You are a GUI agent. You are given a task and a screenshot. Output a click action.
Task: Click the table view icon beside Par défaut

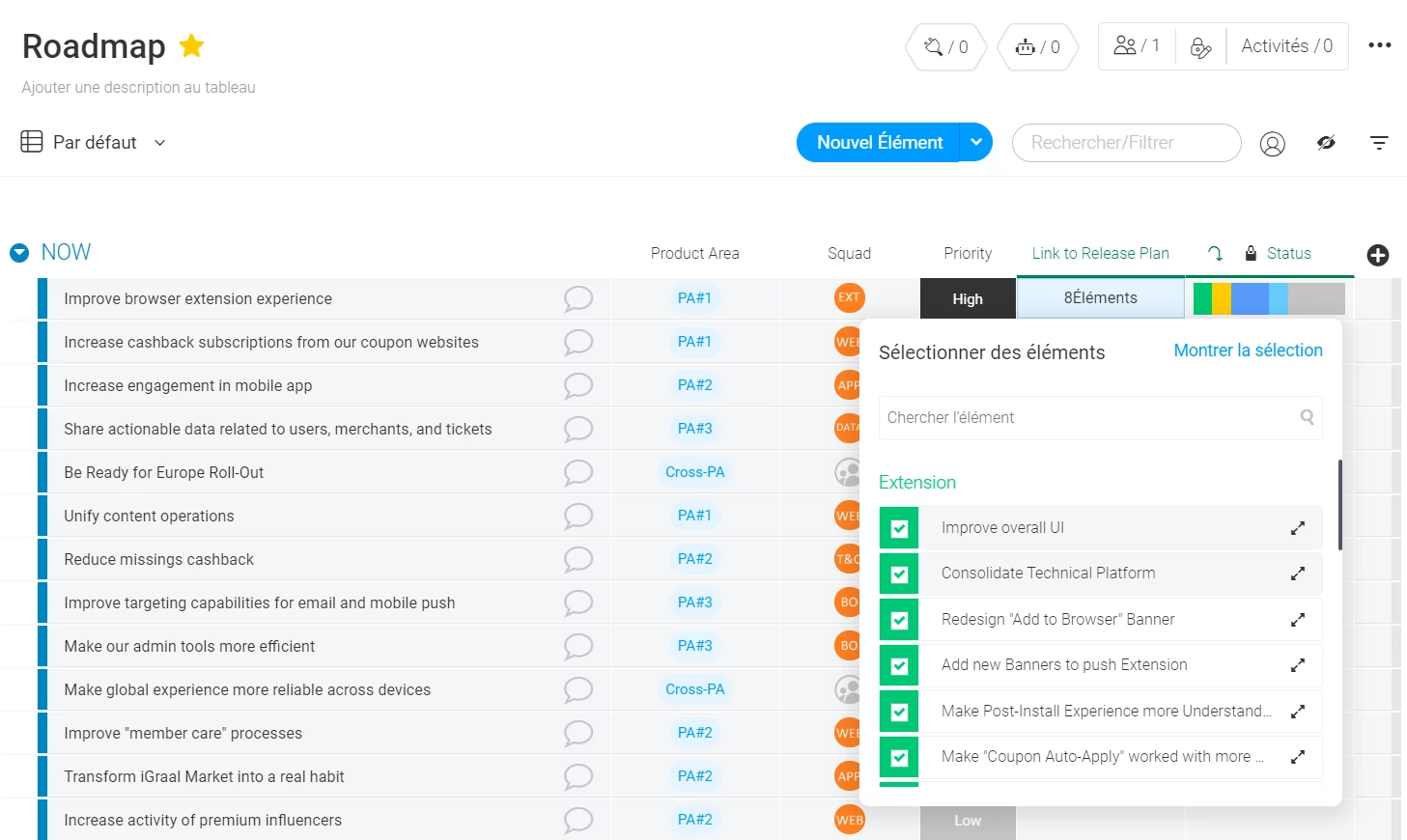tap(32, 142)
